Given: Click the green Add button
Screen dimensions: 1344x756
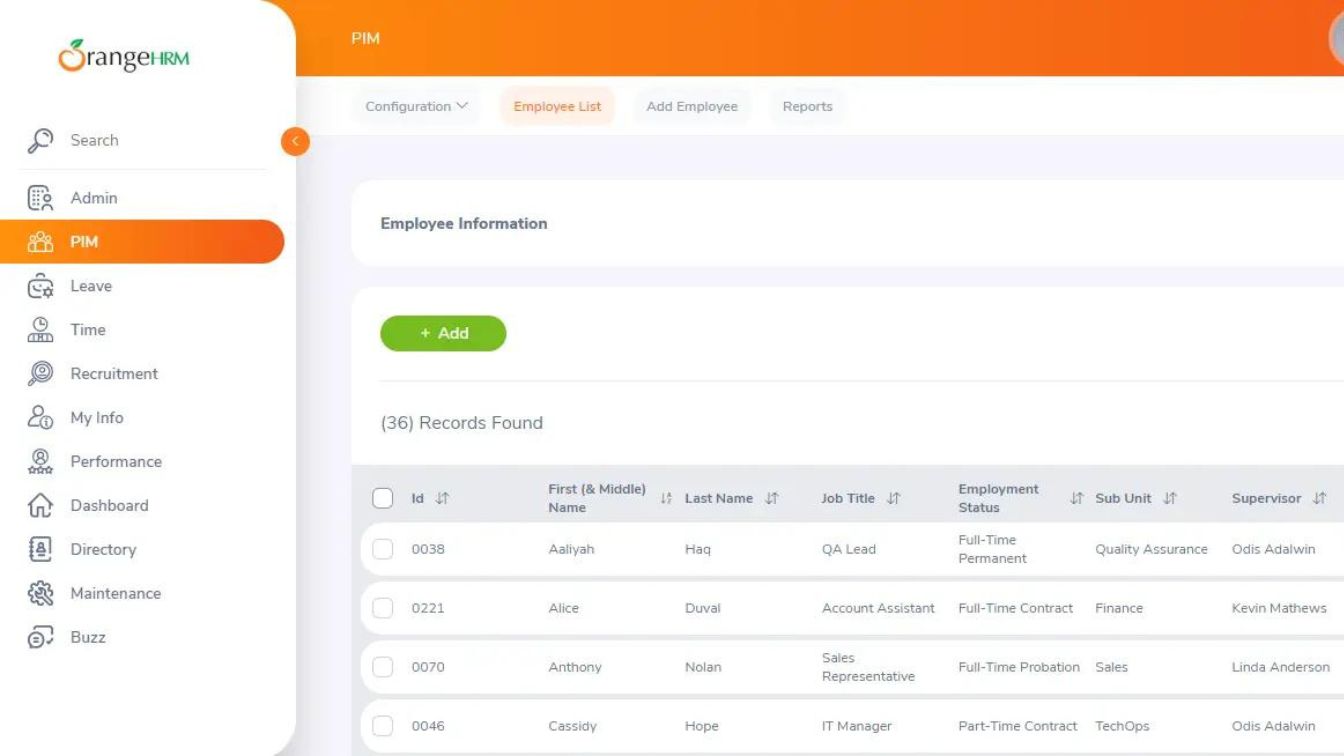Looking at the screenshot, I should pyautogui.click(x=443, y=333).
